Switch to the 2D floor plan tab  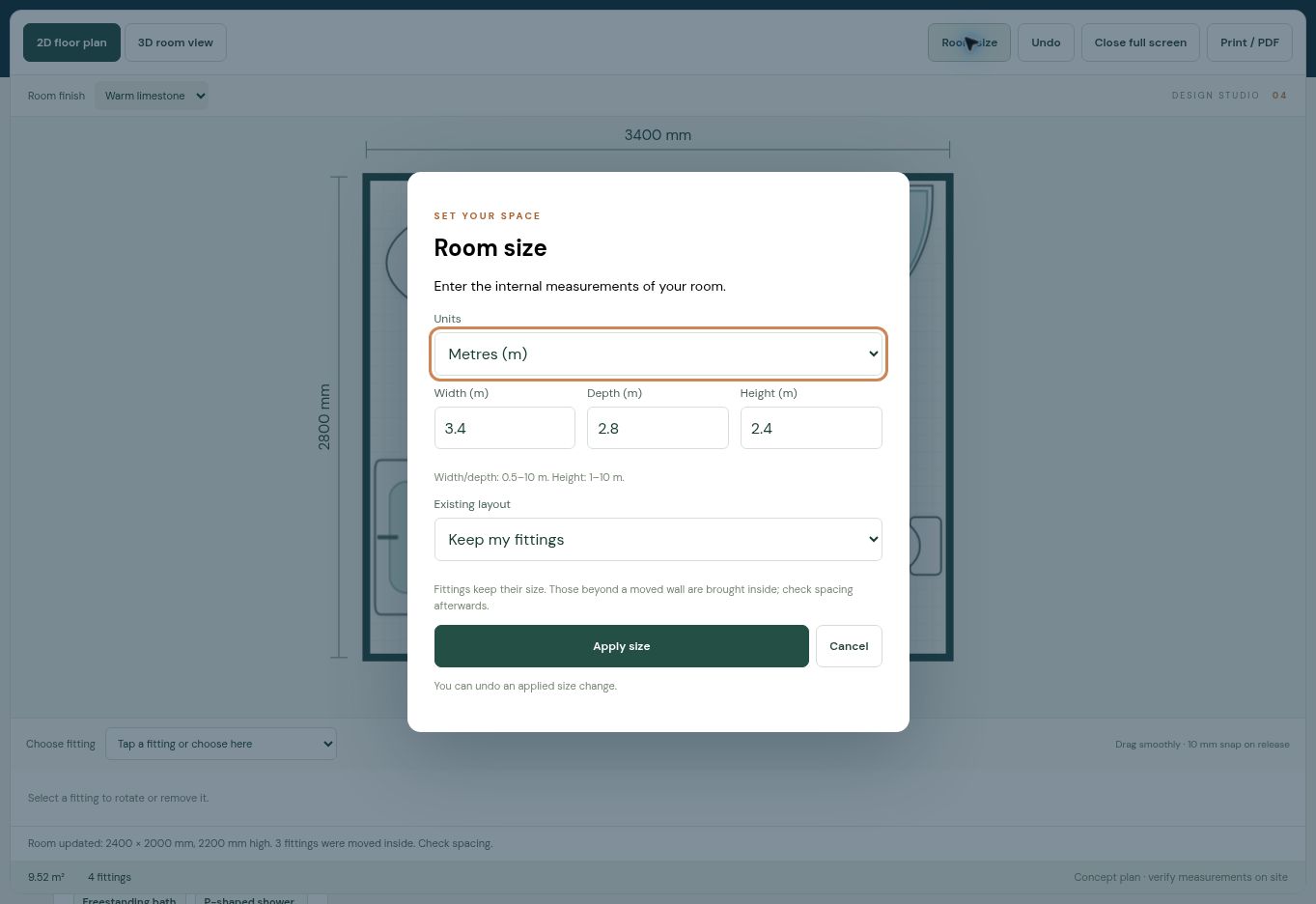point(71,42)
